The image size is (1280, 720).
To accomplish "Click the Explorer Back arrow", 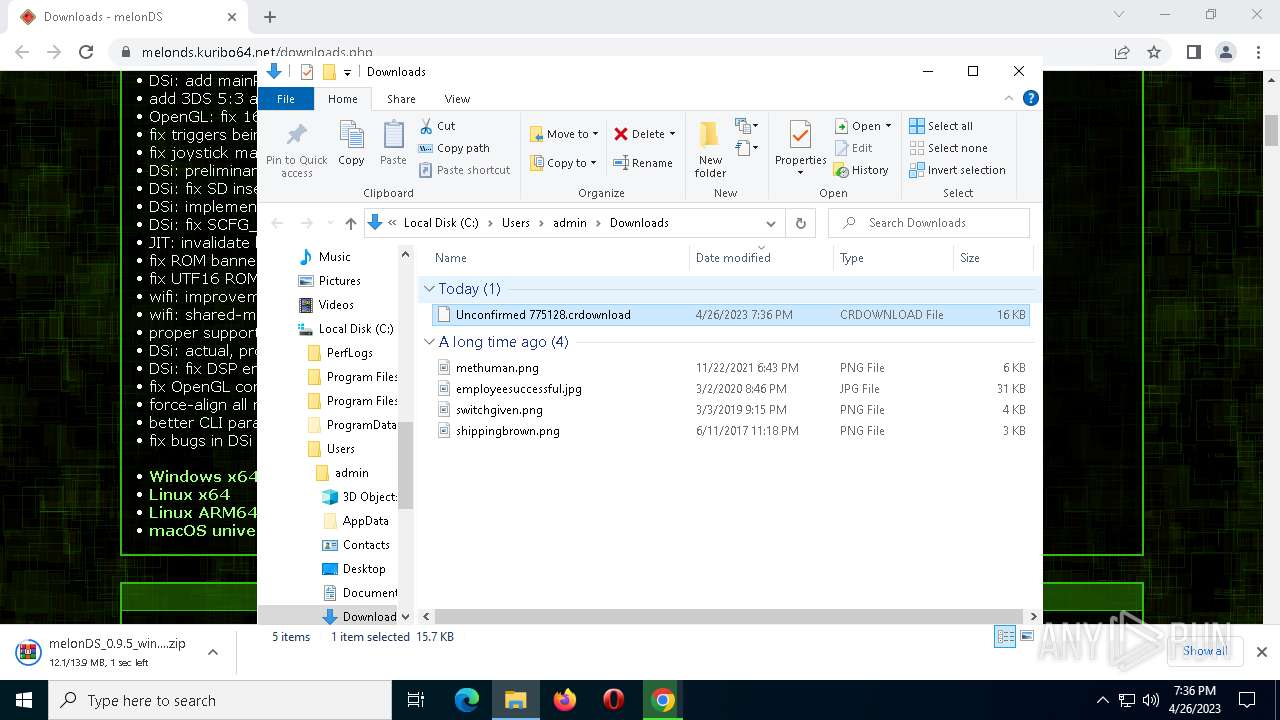I will (278, 223).
